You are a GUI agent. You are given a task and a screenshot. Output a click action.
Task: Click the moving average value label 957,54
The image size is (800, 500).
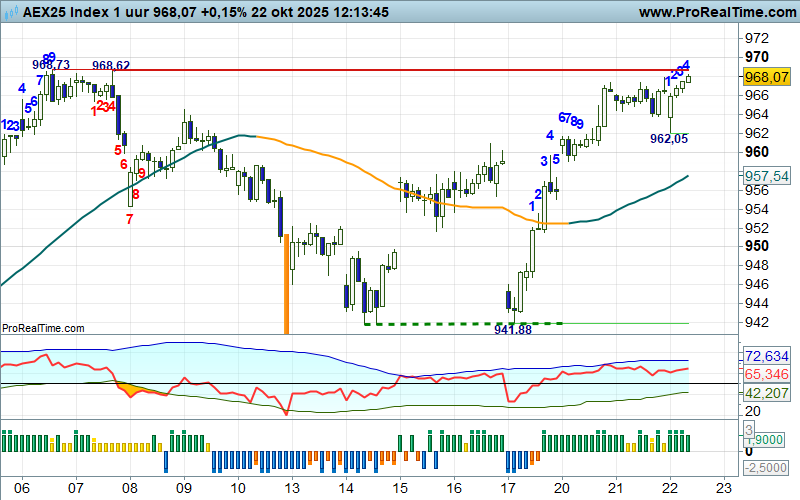766,176
